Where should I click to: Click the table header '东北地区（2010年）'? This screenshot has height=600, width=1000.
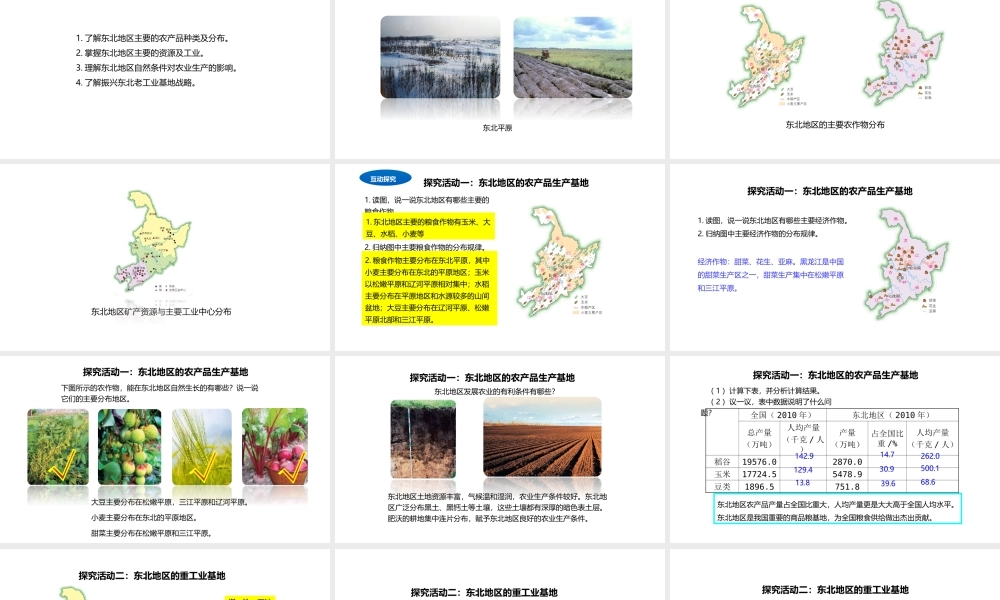click(x=892, y=415)
